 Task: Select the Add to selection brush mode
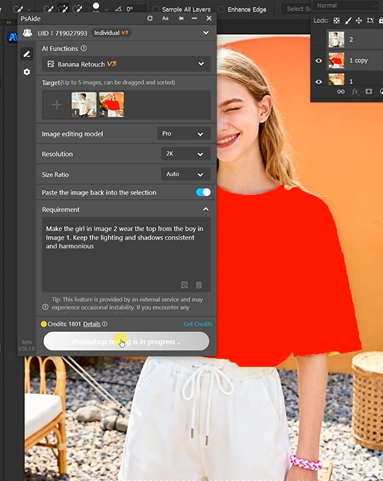coord(63,9)
